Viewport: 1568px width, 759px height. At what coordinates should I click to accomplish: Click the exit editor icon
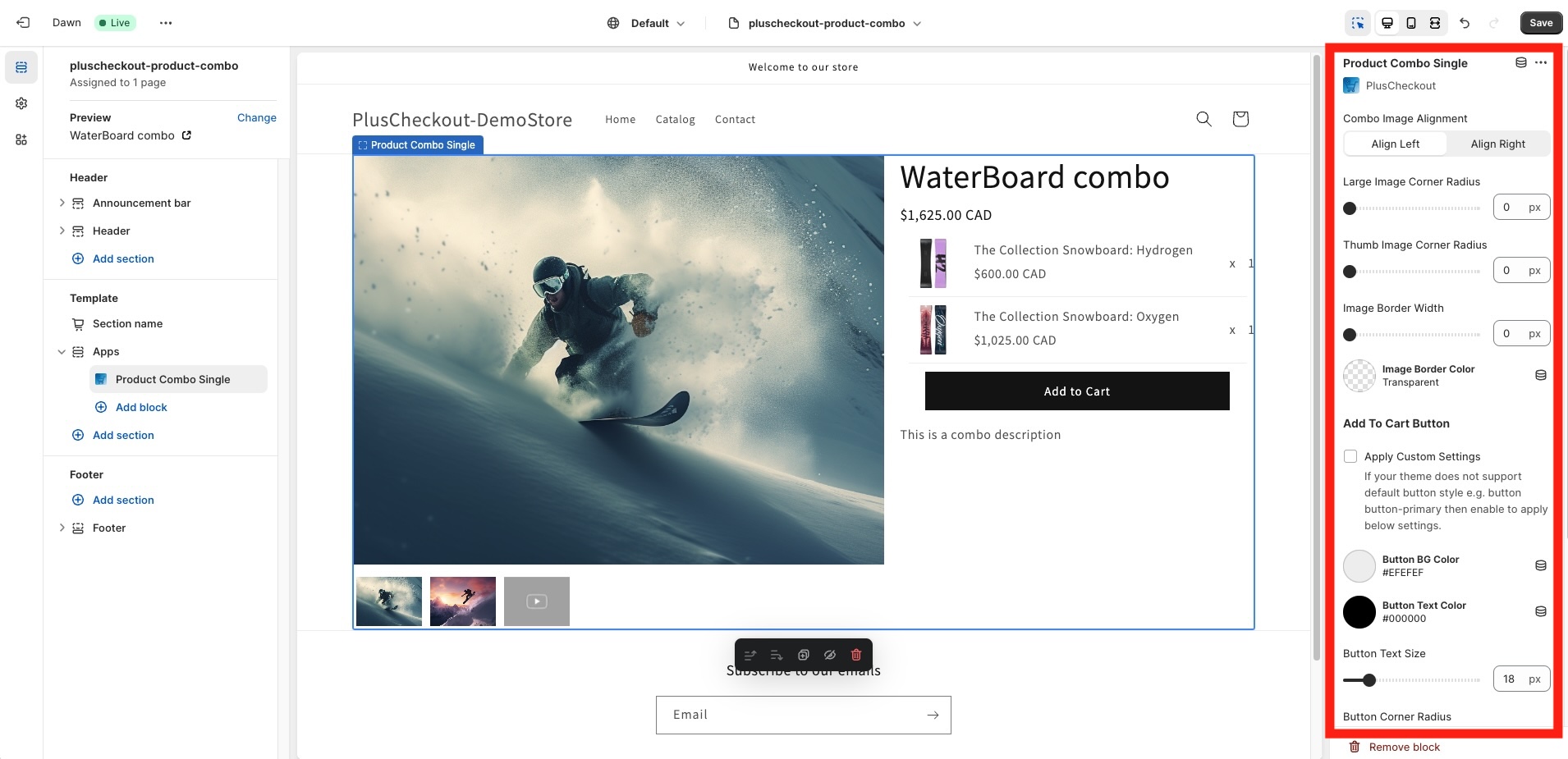click(x=23, y=23)
